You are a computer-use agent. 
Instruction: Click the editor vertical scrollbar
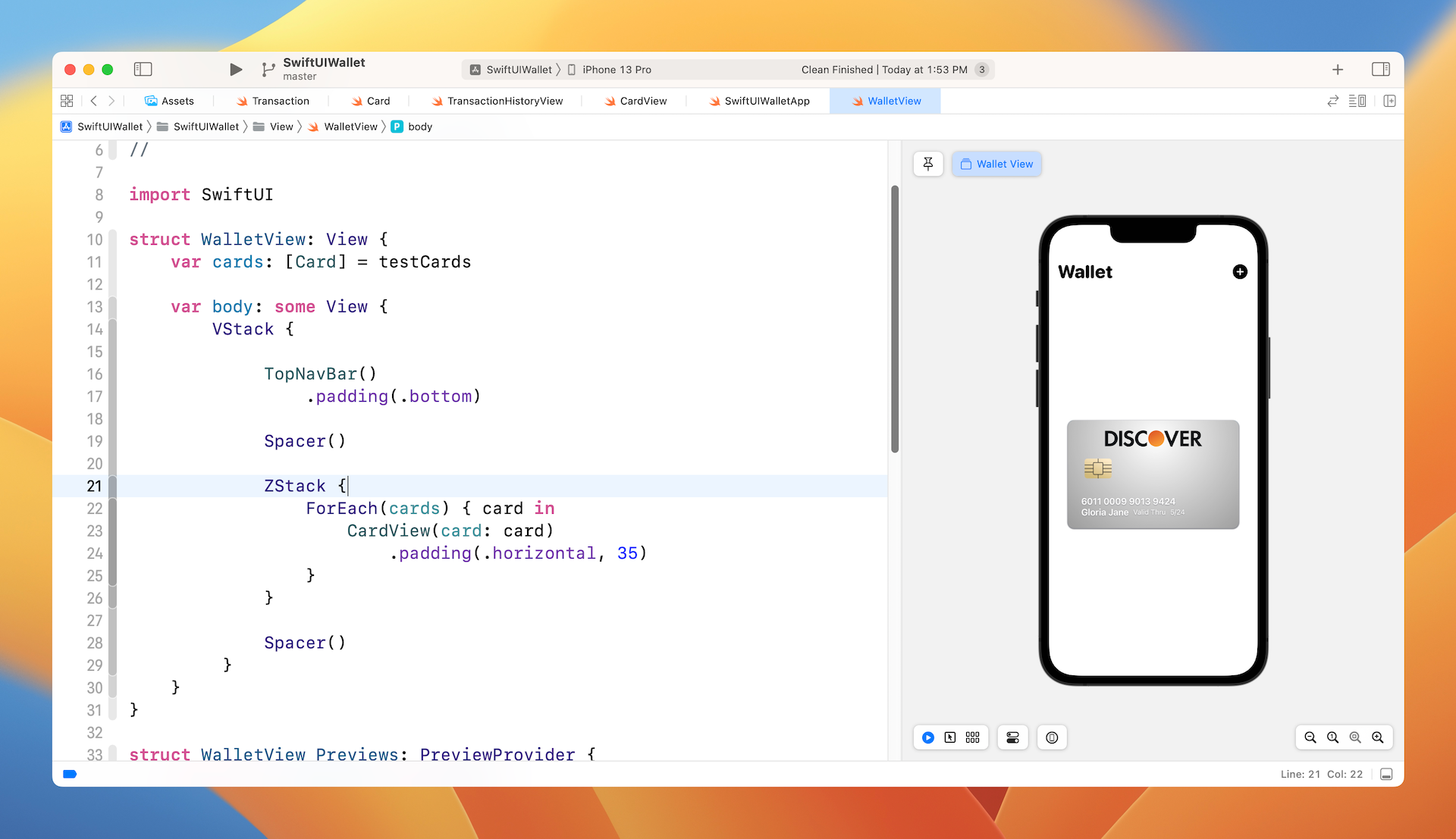click(x=895, y=318)
